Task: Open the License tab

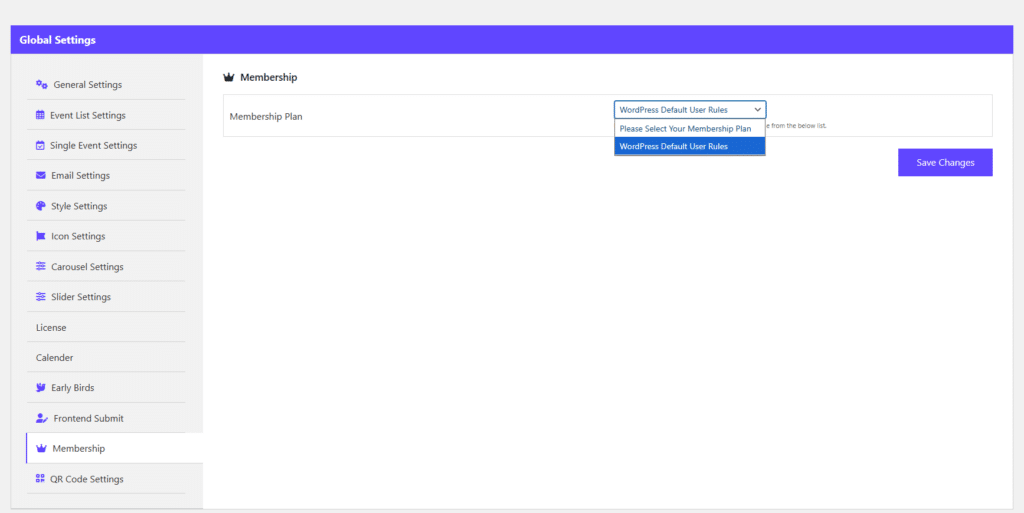Action: pos(106,327)
